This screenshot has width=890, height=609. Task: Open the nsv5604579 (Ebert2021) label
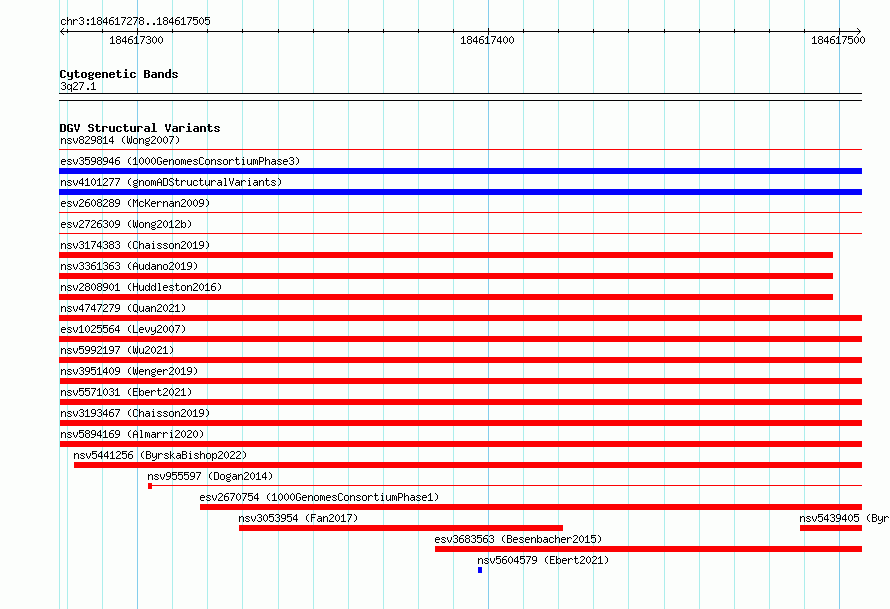[x=543, y=560]
